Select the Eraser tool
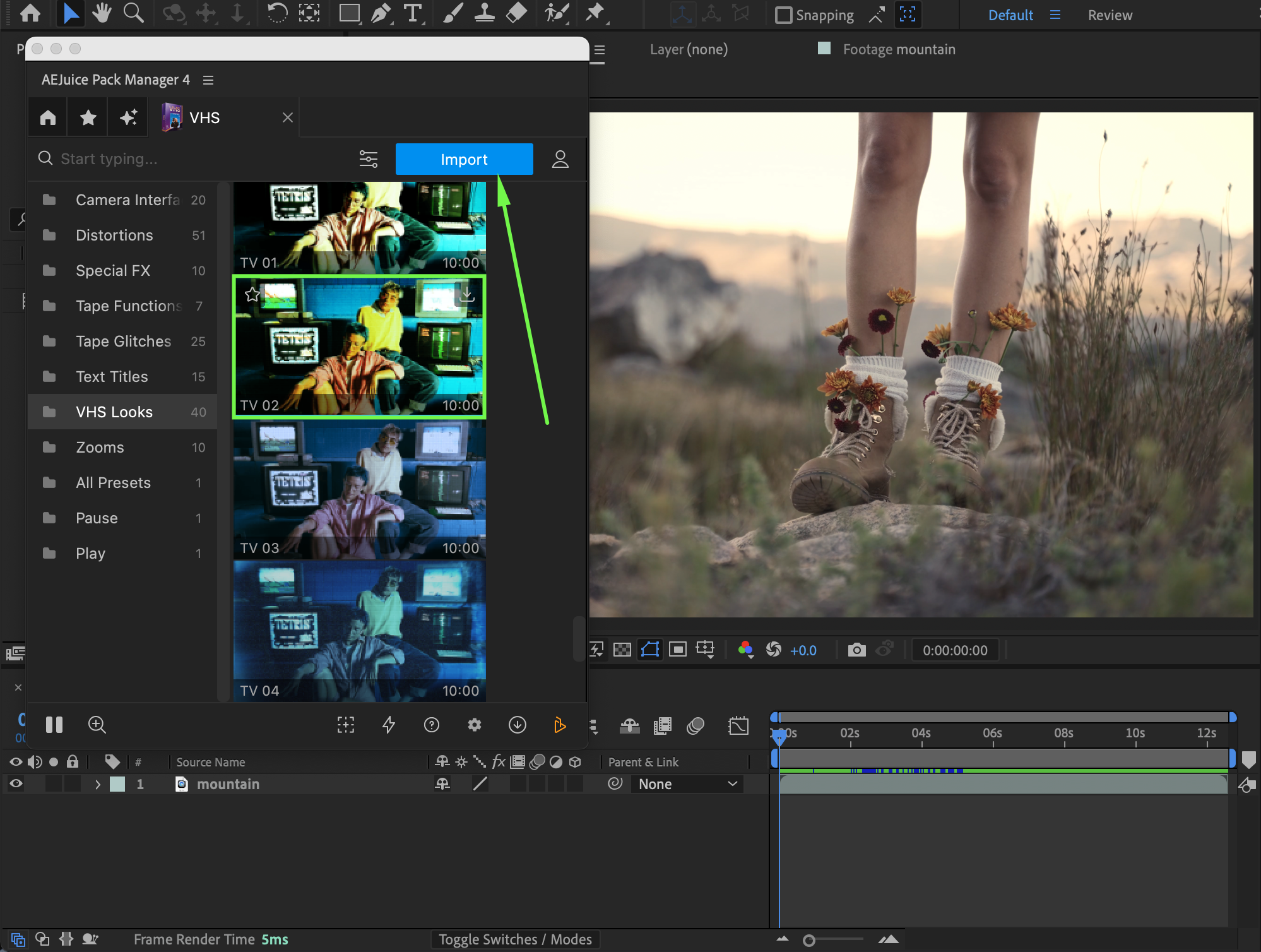Viewport: 1261px width, 952px height. pyautogui.click(x=516, y=13)
